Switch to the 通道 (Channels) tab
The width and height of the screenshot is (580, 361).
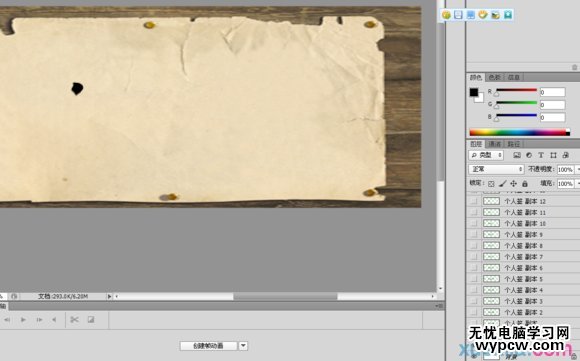click(495, 144)
